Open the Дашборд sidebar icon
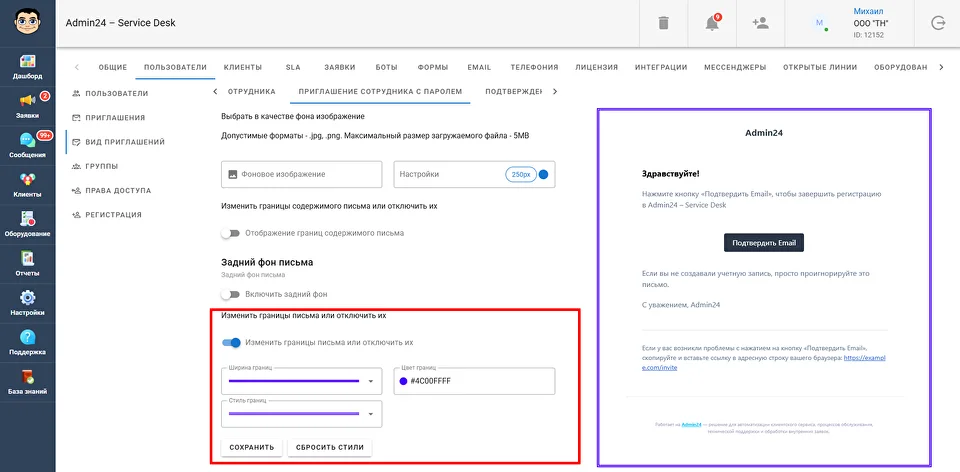The width and height of the screenshot is (960, 472). [x=28, y=62]
